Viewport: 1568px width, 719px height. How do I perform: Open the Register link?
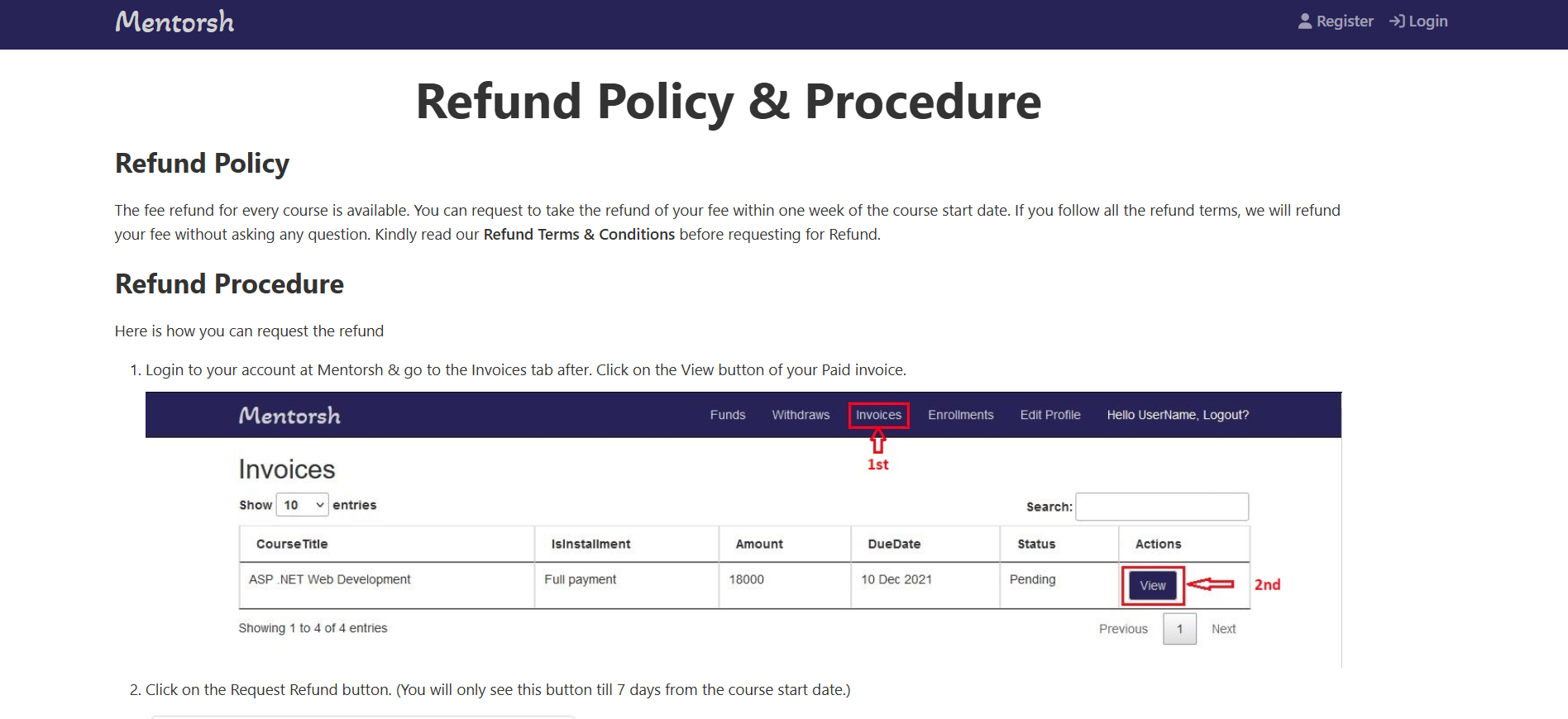click(1344, 21)
